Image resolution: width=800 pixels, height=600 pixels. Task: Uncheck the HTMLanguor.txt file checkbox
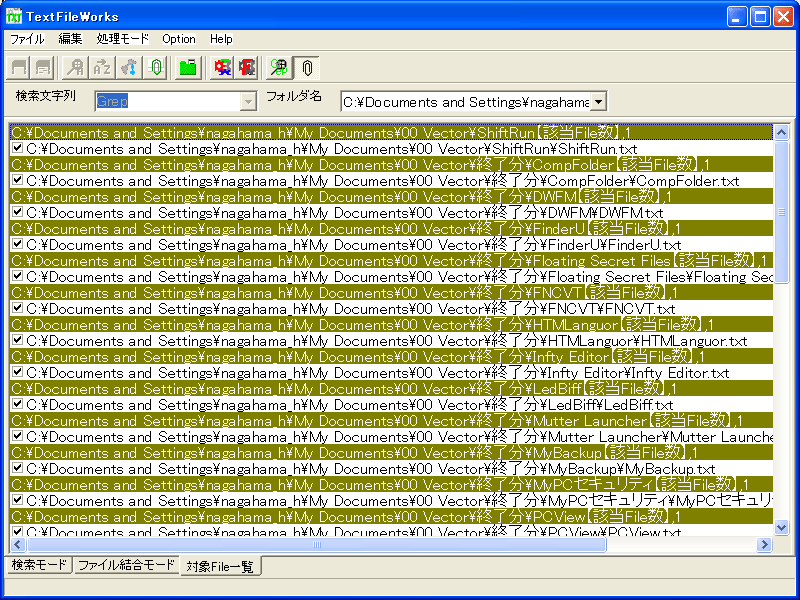(17, 340)
